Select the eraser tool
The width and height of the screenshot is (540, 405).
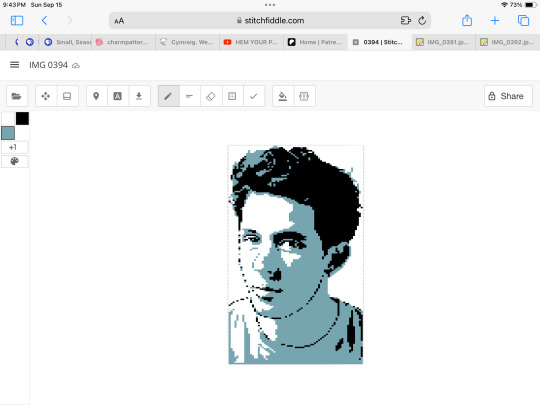211,96
